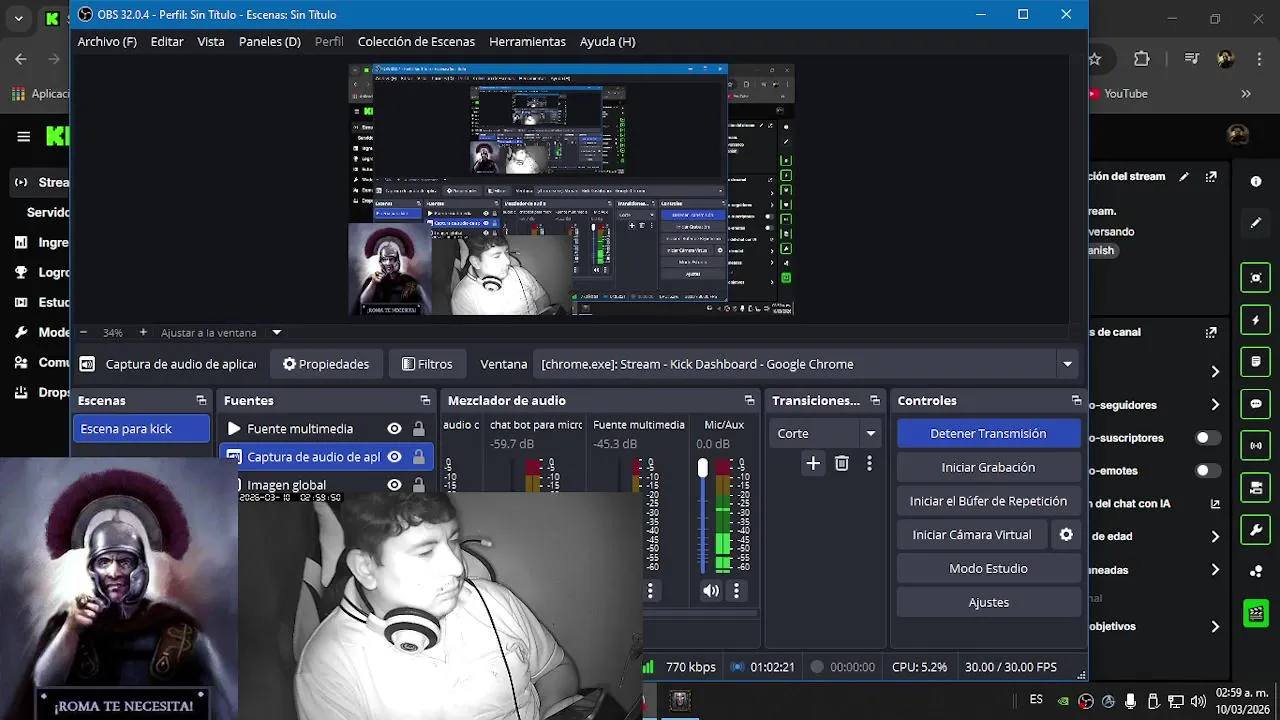Click Kick sidebar lightning bolt icon

(1256, 320)
